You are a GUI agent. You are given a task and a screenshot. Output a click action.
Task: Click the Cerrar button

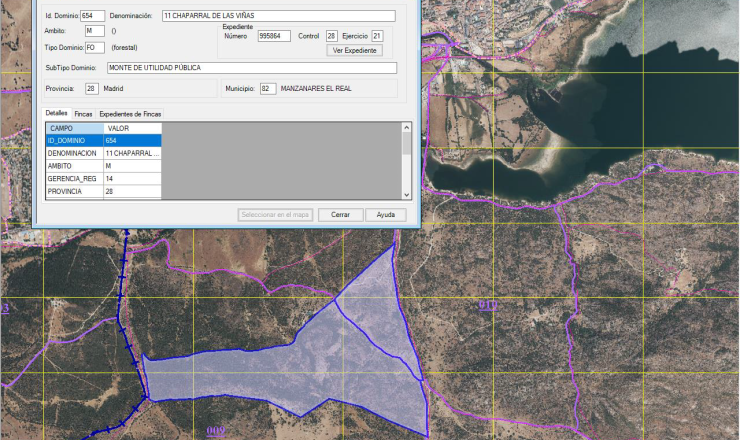(340, 215)
